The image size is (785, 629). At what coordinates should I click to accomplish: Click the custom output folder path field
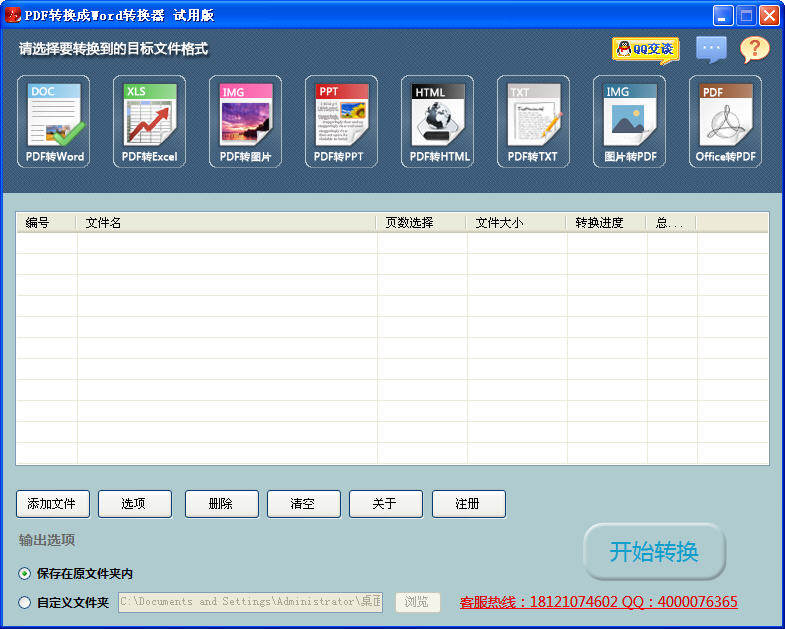click(250, 602)
